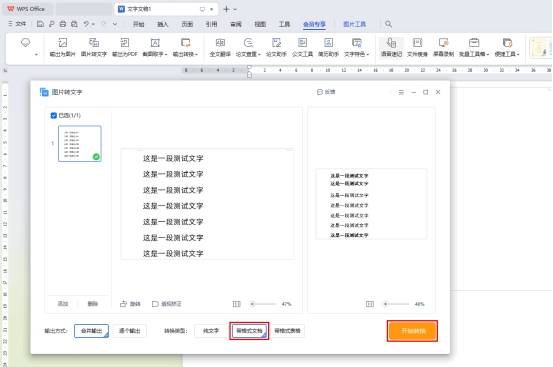Viewport: 553px width, 367px height.
Task: Click the 输出为PDF ribbon icon
Action: coord(124,43)
